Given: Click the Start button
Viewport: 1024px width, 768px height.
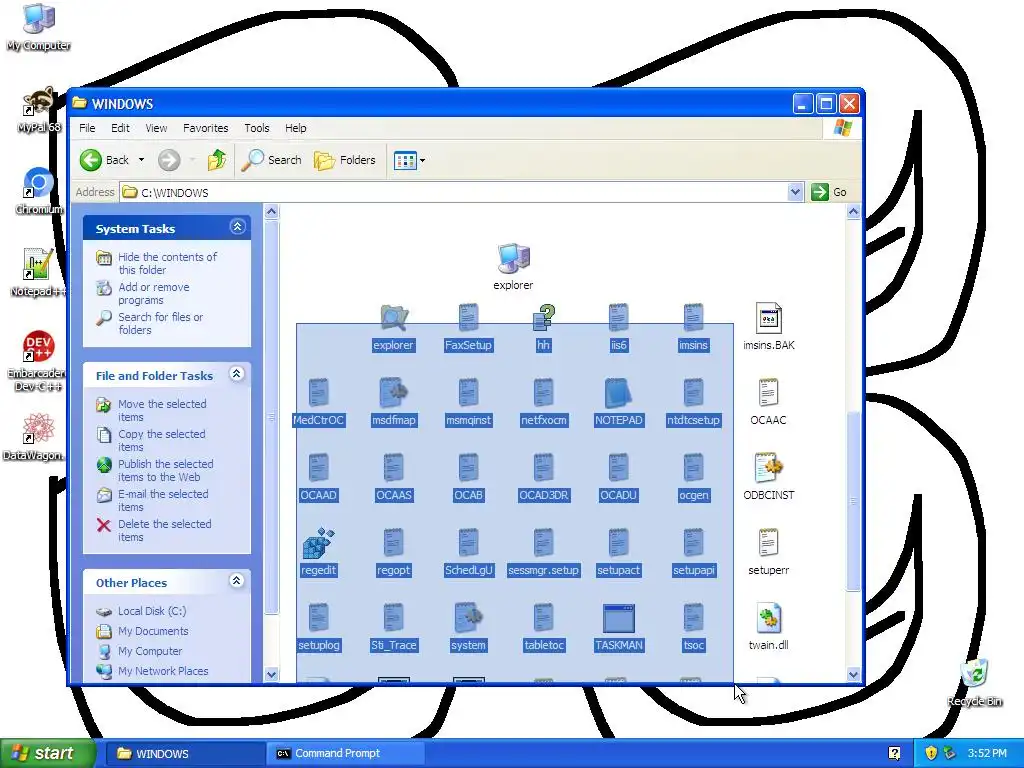Looking at the screenshot, I should tap(47, 753).
